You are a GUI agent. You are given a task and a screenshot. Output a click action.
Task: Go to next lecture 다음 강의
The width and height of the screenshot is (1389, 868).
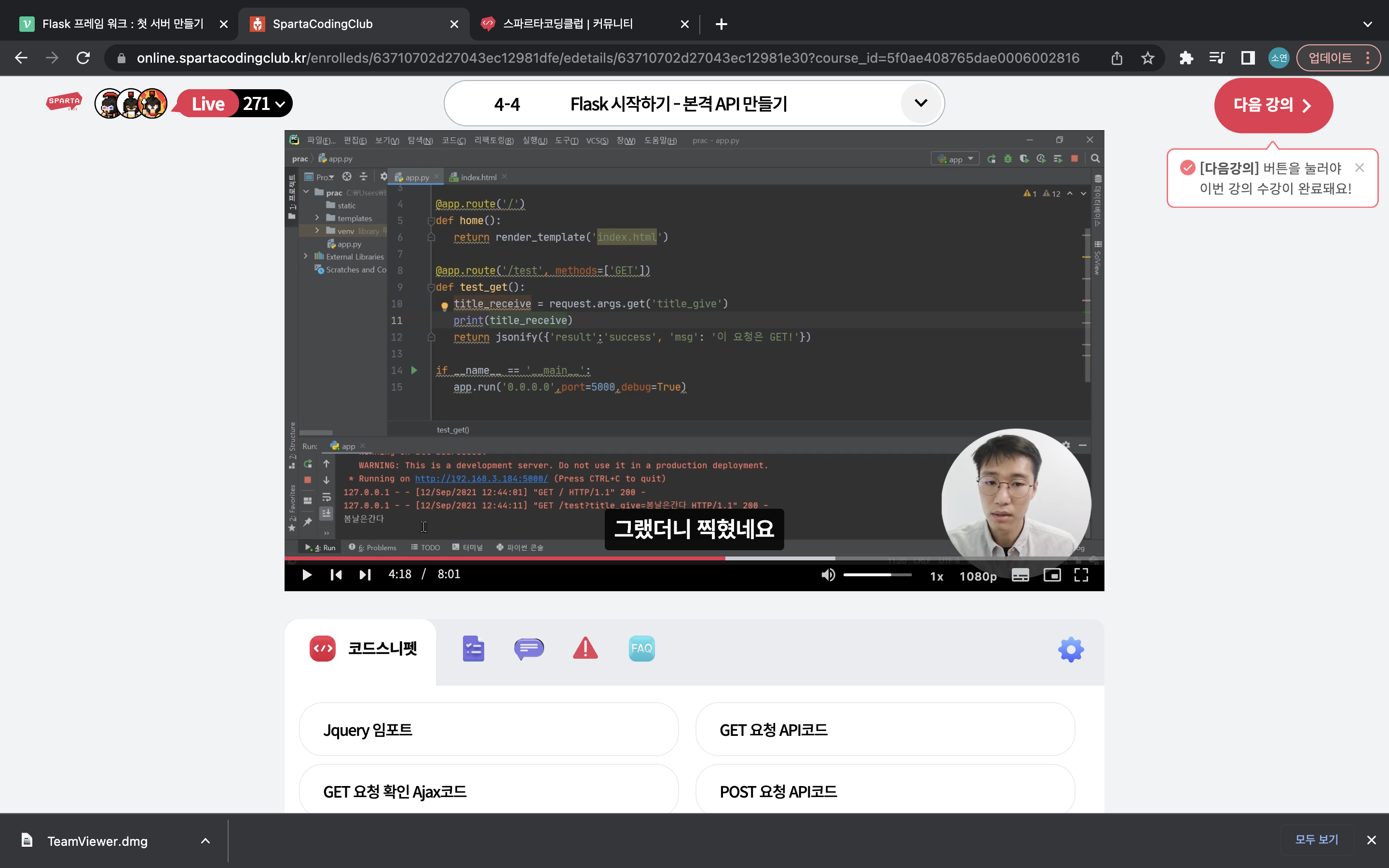tap(1274, 105)
